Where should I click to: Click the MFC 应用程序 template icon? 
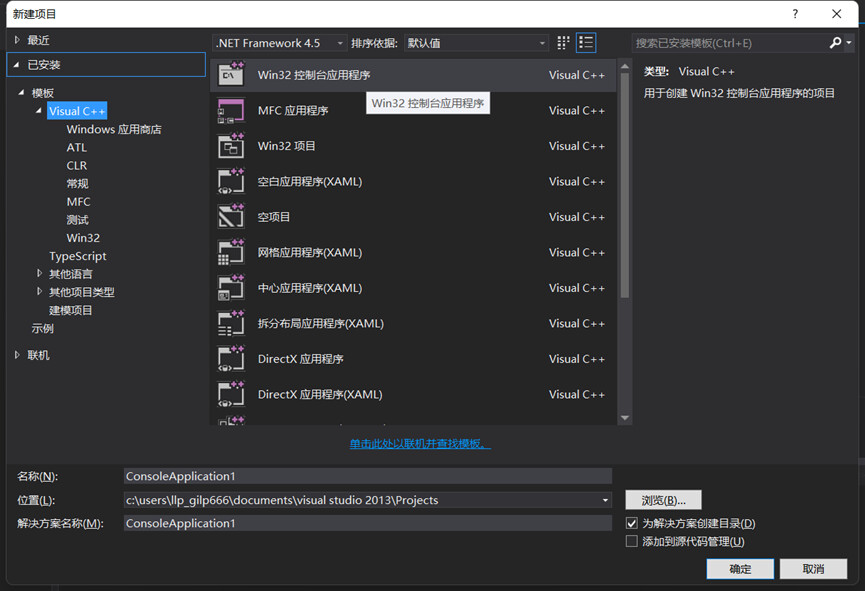[x=231, y=110]
